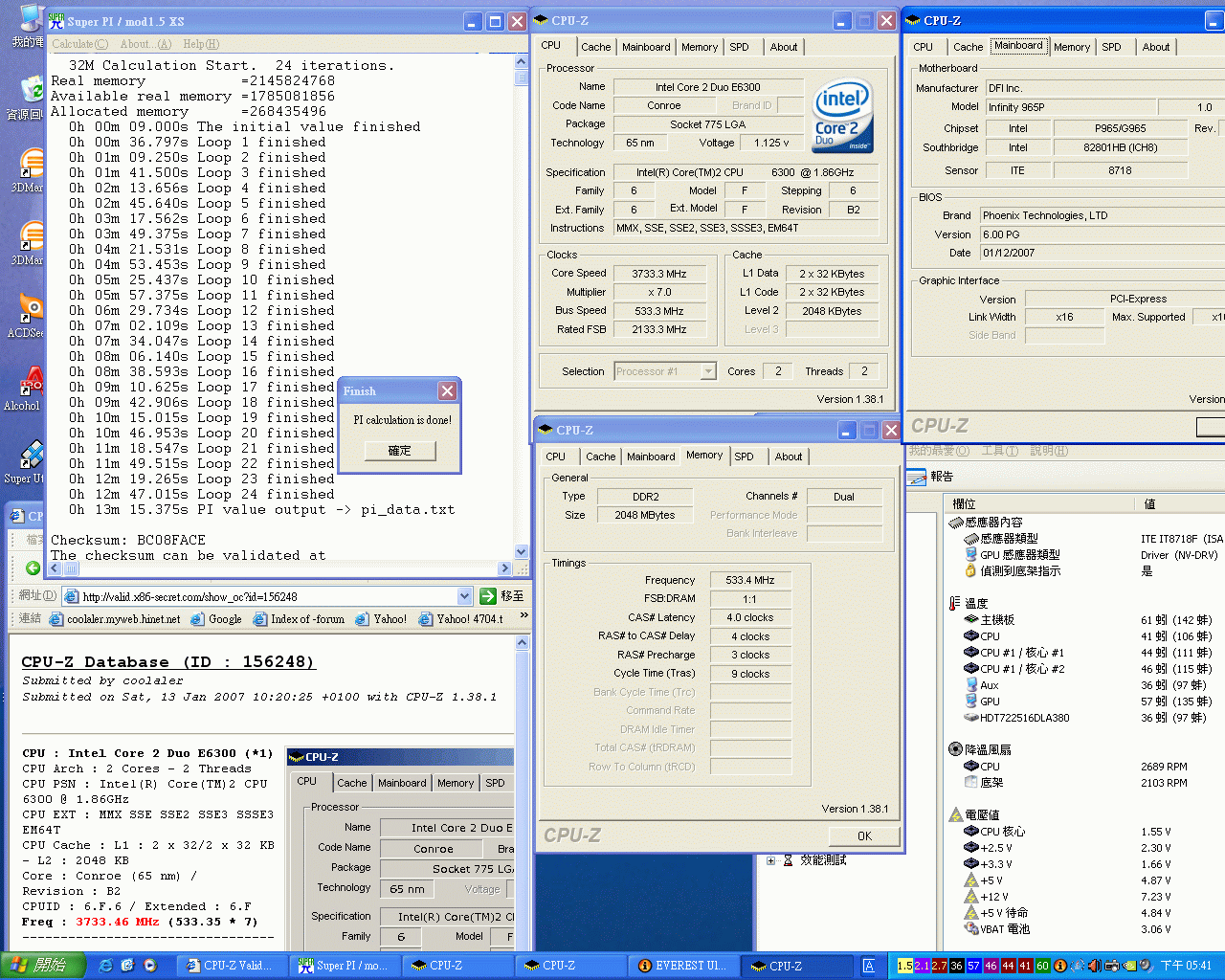Click the 欄位 column header in EVEREST
This screenshot has height=980, width=1225.
coord(1037,503)
